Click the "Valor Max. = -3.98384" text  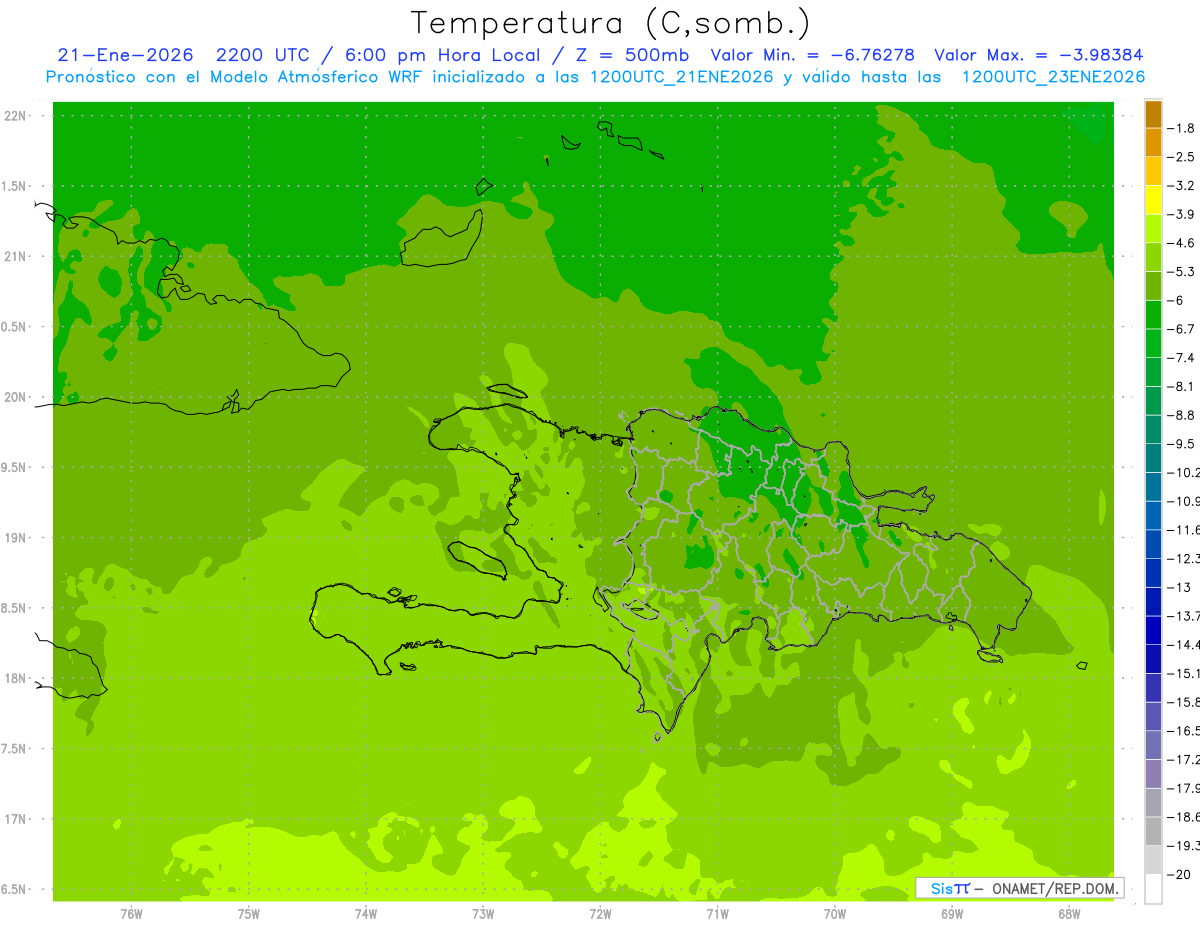click(x=1038, y=56)
